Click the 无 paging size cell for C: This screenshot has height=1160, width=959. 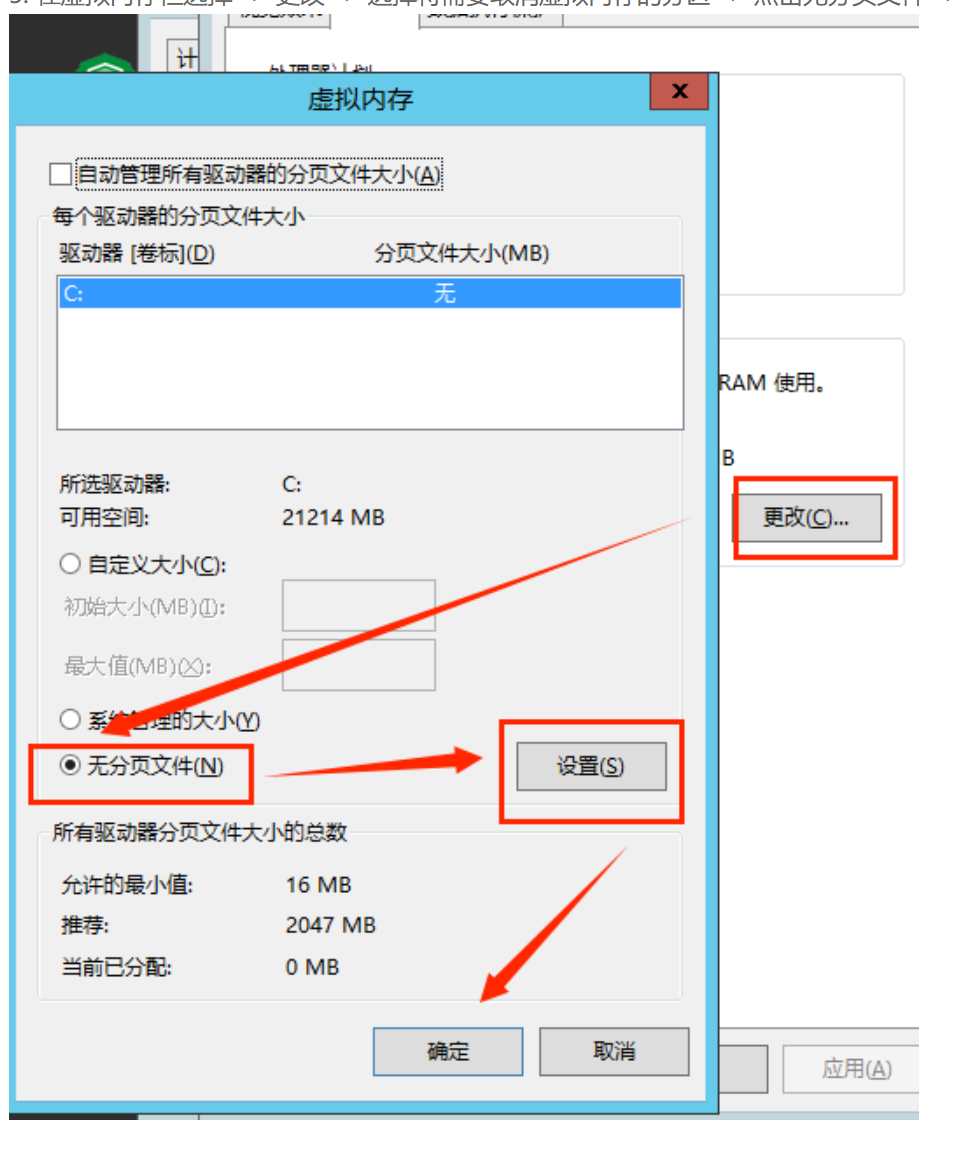point(444,294)
